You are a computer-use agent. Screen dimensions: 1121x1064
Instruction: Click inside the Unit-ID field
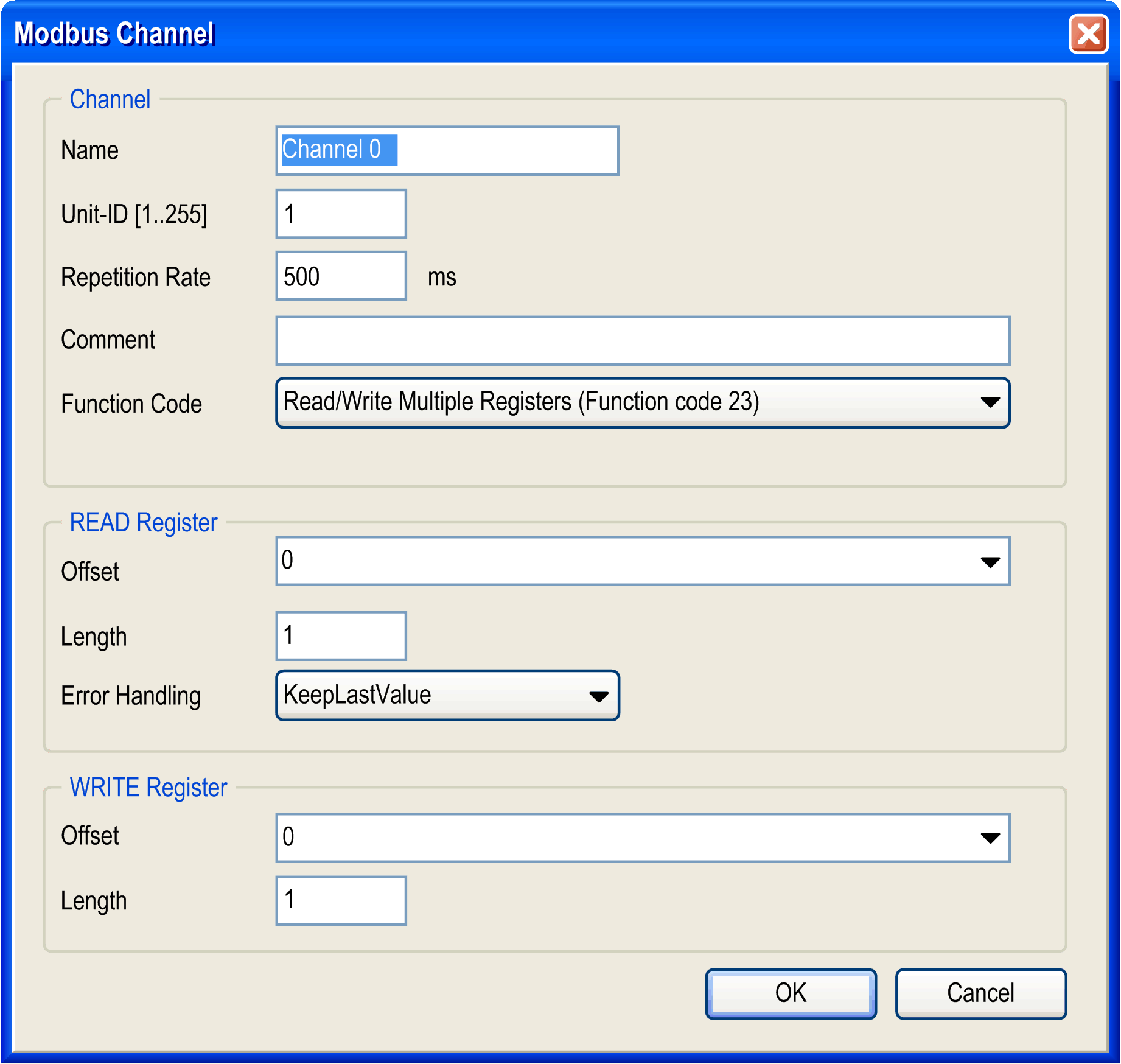pyautogui.click(x=341, y=213)
